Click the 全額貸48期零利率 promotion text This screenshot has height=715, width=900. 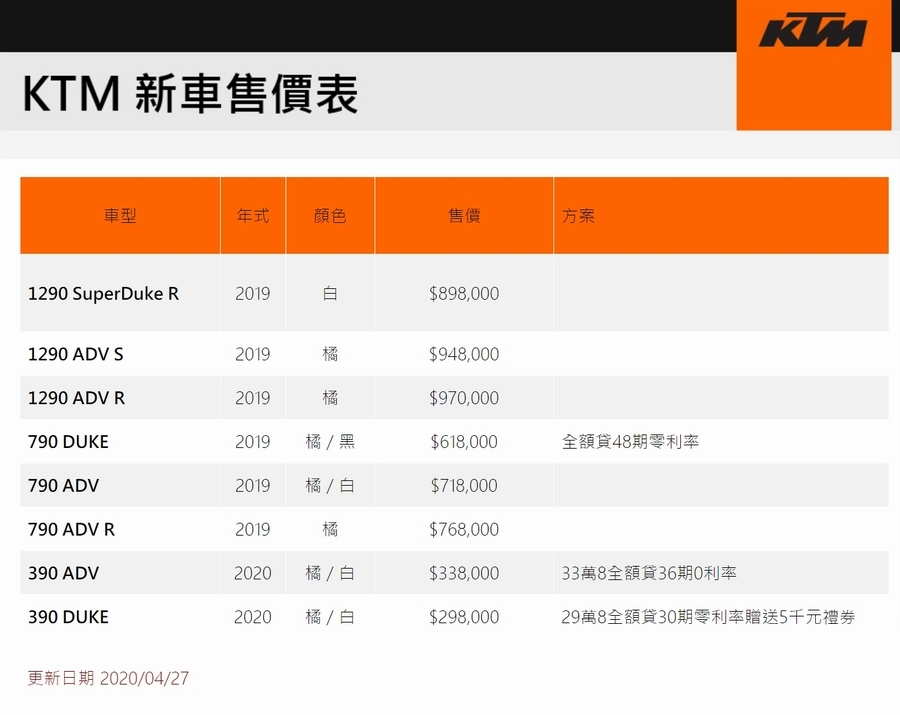tap(630, 442)
